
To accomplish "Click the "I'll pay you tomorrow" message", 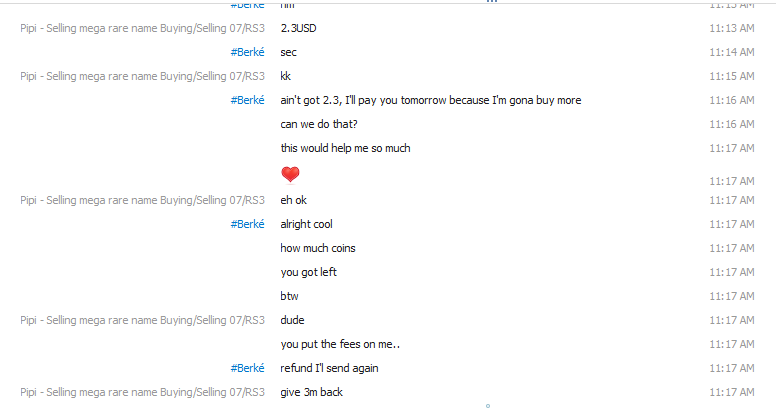I will (x=431, y=100).
